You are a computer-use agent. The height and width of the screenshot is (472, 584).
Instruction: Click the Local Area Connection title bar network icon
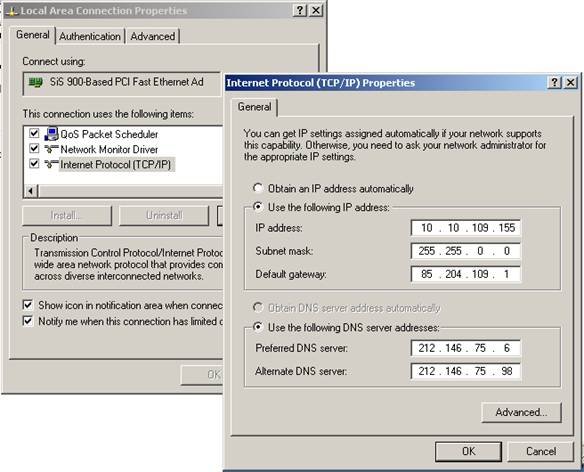tap(12, 11)
